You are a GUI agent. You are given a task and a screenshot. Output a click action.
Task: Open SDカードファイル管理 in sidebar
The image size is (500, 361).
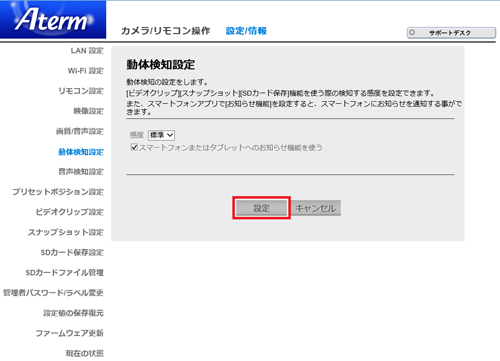pyautogui.click(x=65, y=272)
